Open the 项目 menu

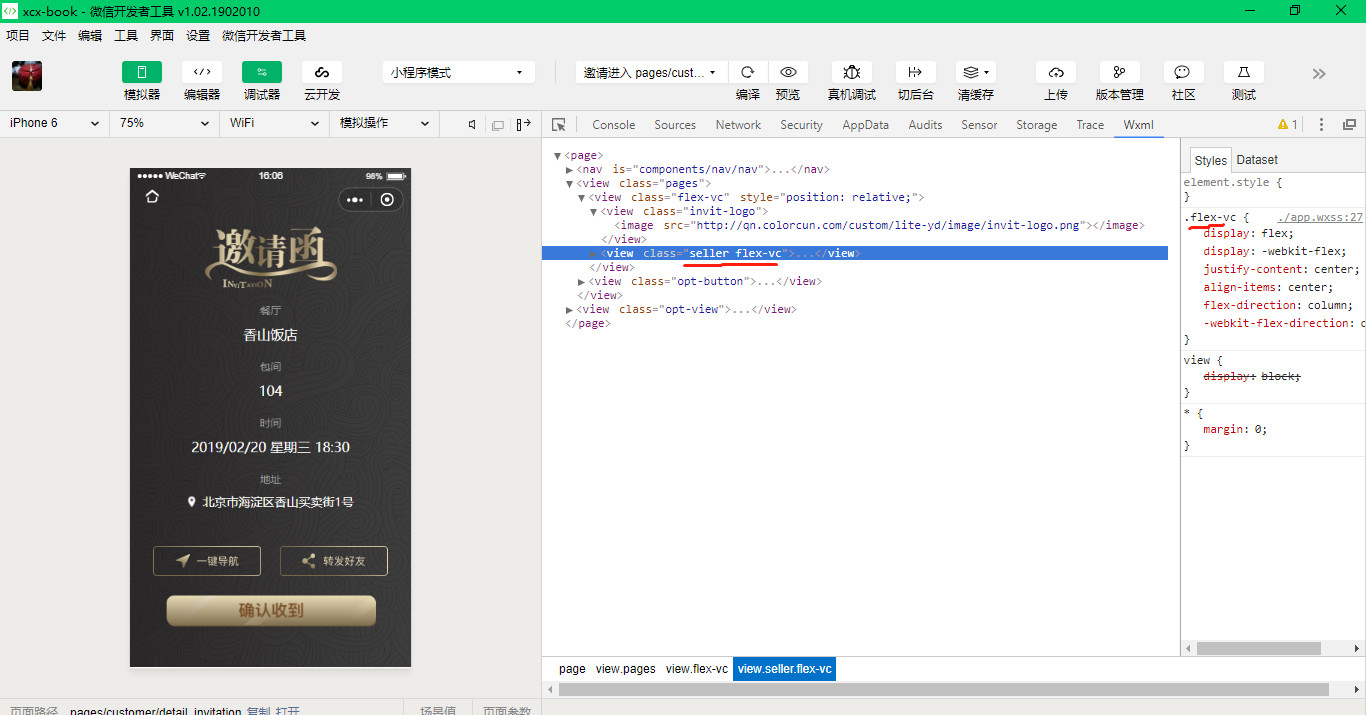click(x=18, y=35)
